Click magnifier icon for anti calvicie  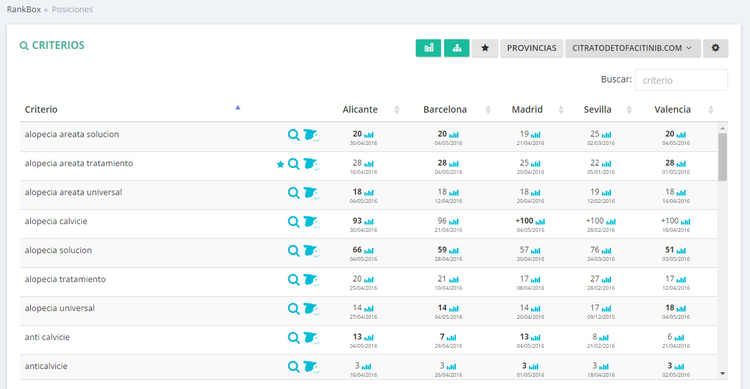(294, 338)
